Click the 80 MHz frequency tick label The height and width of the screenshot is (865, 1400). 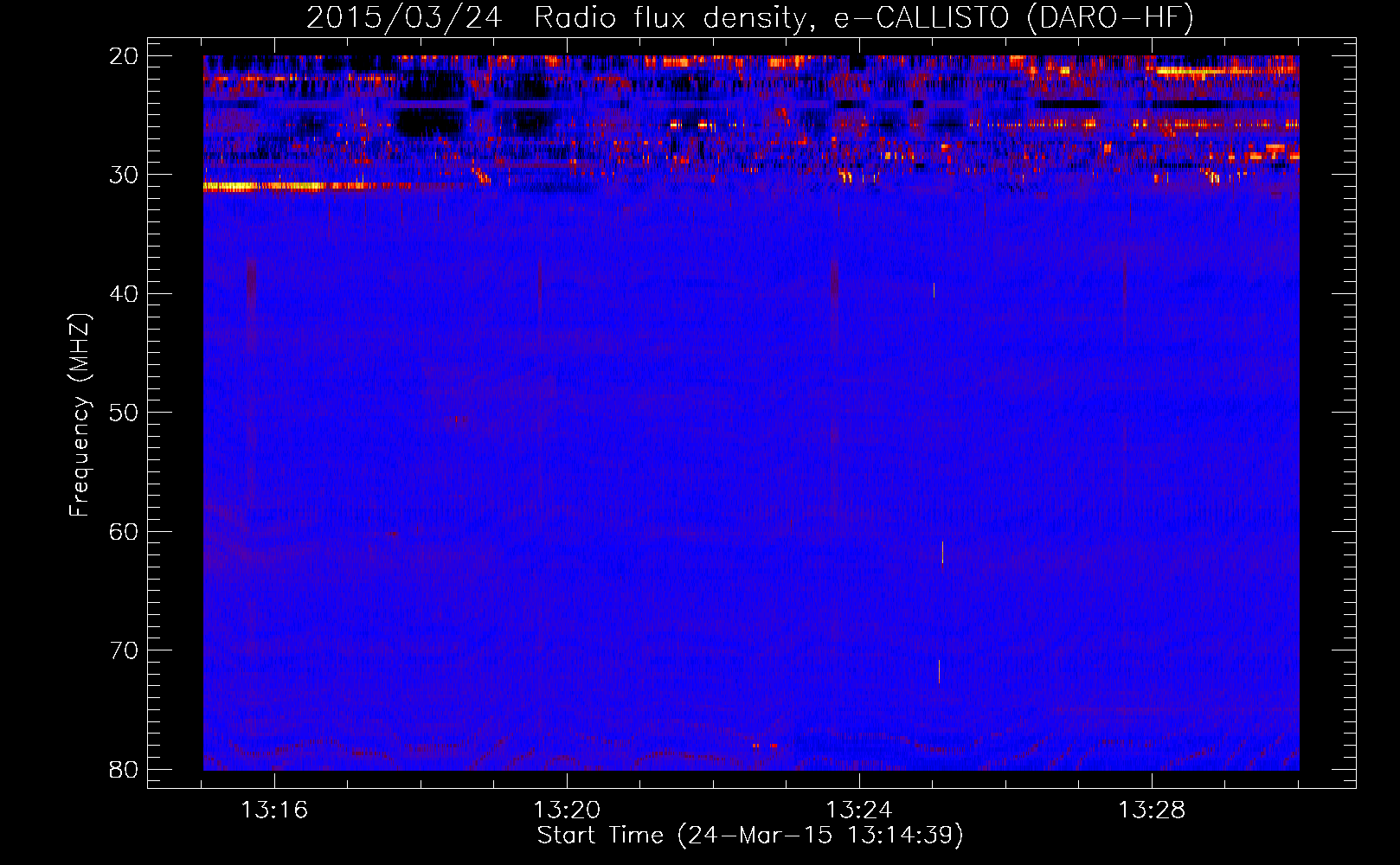pos(124,769)
